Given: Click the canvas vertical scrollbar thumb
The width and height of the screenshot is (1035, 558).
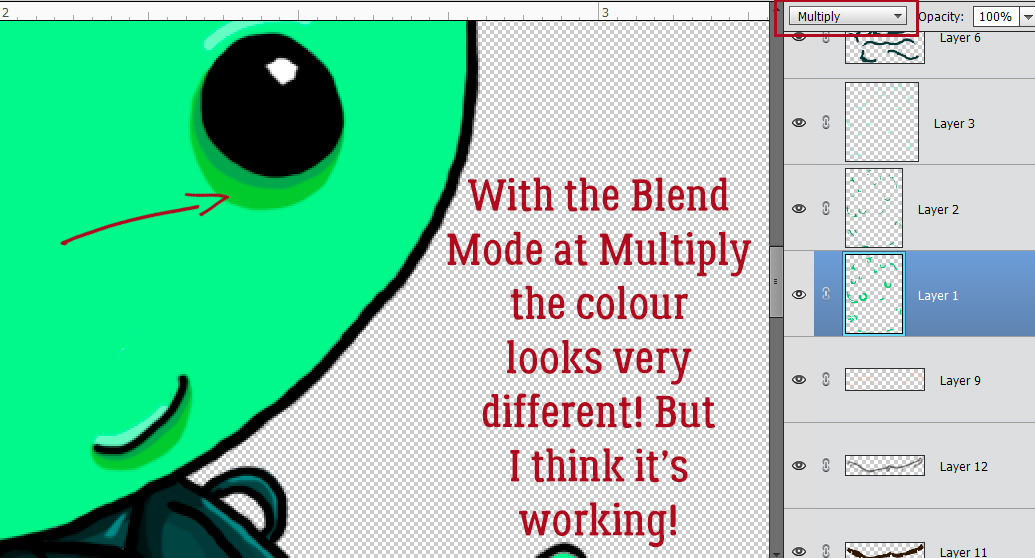Looking at the screenshot, I should (x=776, y=283).
